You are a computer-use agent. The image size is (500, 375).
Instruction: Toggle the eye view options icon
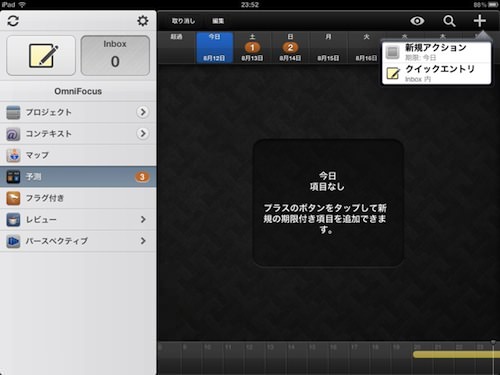pos(417,21)
